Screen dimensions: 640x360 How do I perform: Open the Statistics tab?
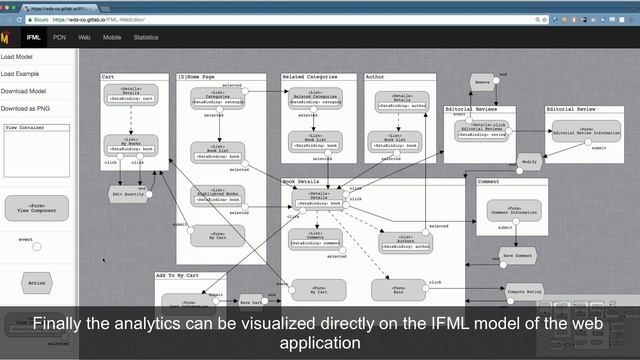click(146, 37)
